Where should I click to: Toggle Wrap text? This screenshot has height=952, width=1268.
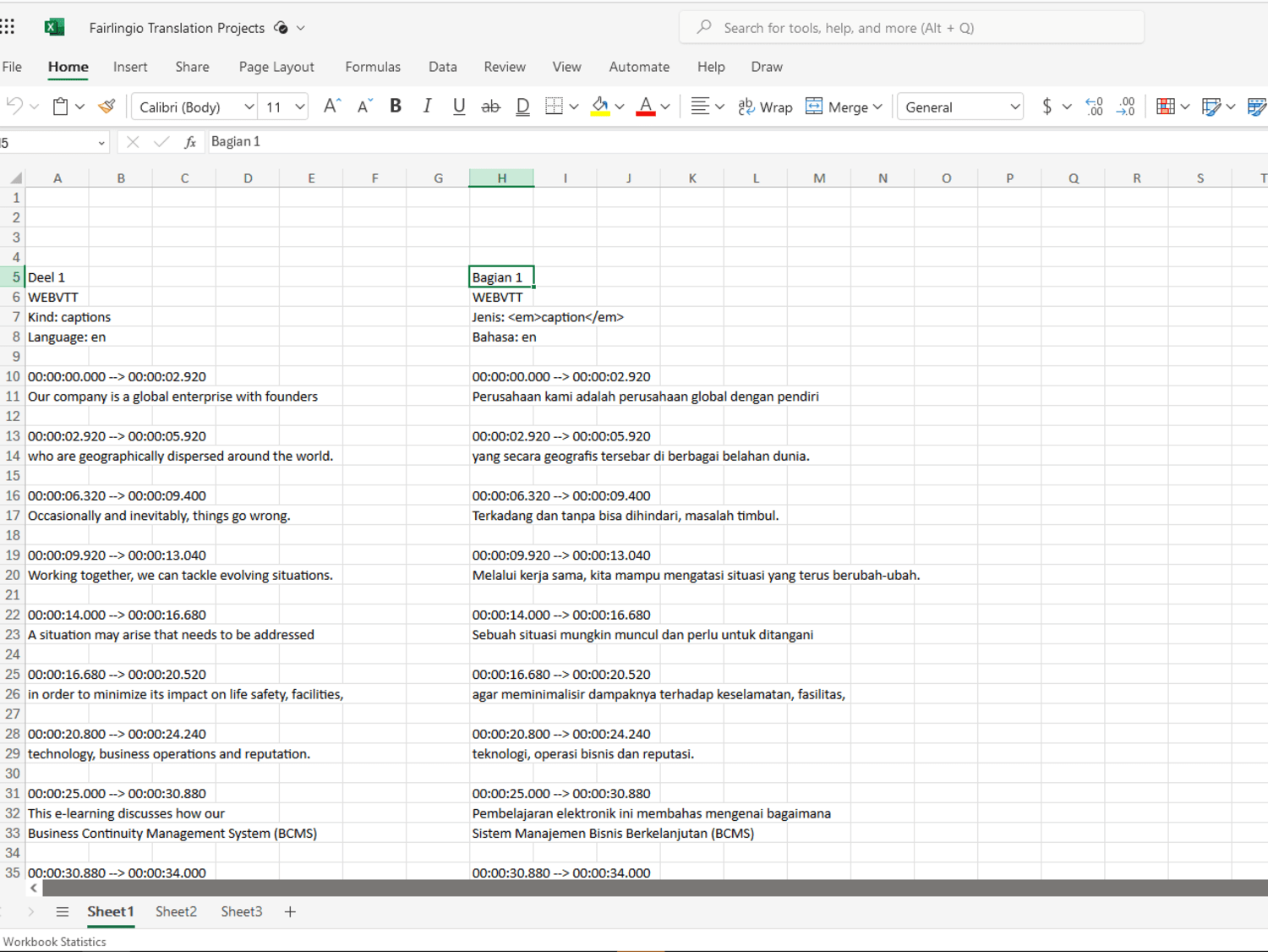click(x=764, y=107)
